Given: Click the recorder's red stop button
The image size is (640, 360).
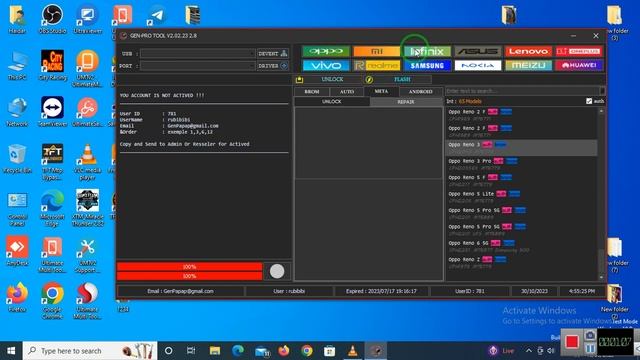Looking at the screenshot, I should 571,342.
